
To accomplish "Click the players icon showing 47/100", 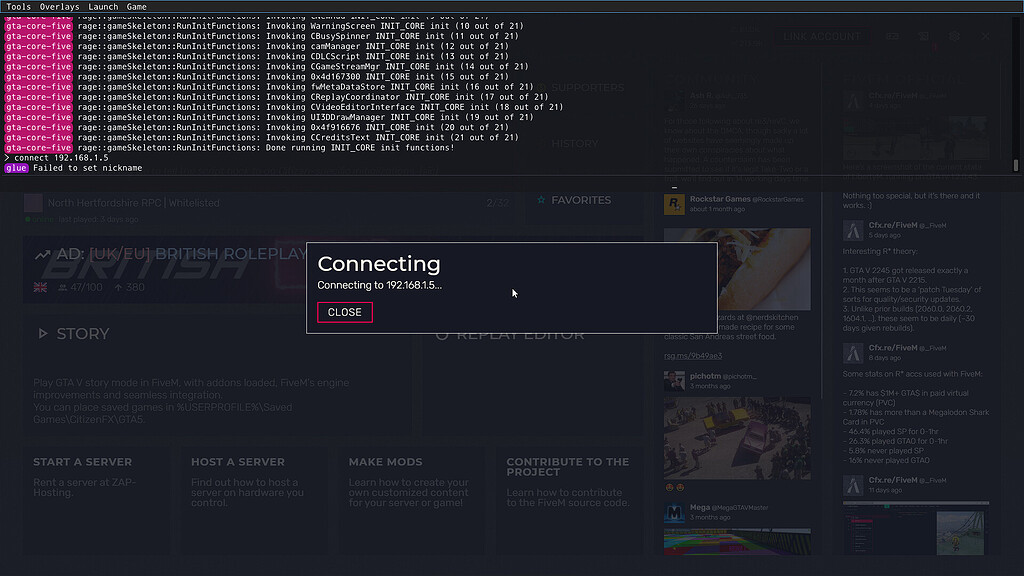I will click(x=63, y=287).
